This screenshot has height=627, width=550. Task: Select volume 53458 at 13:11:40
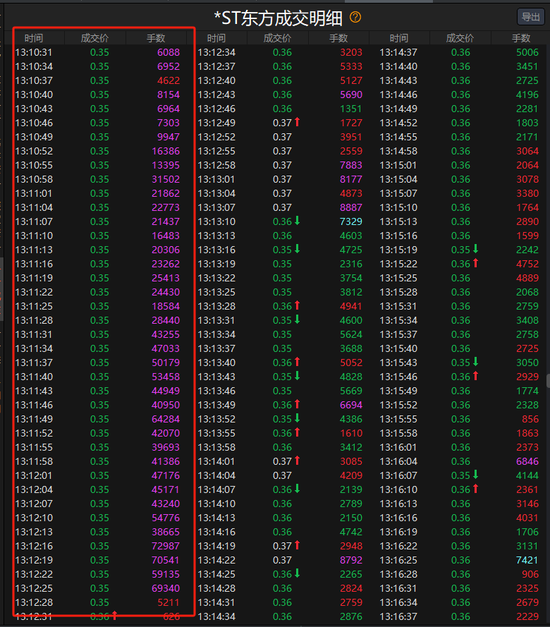(x=166, y=377)
